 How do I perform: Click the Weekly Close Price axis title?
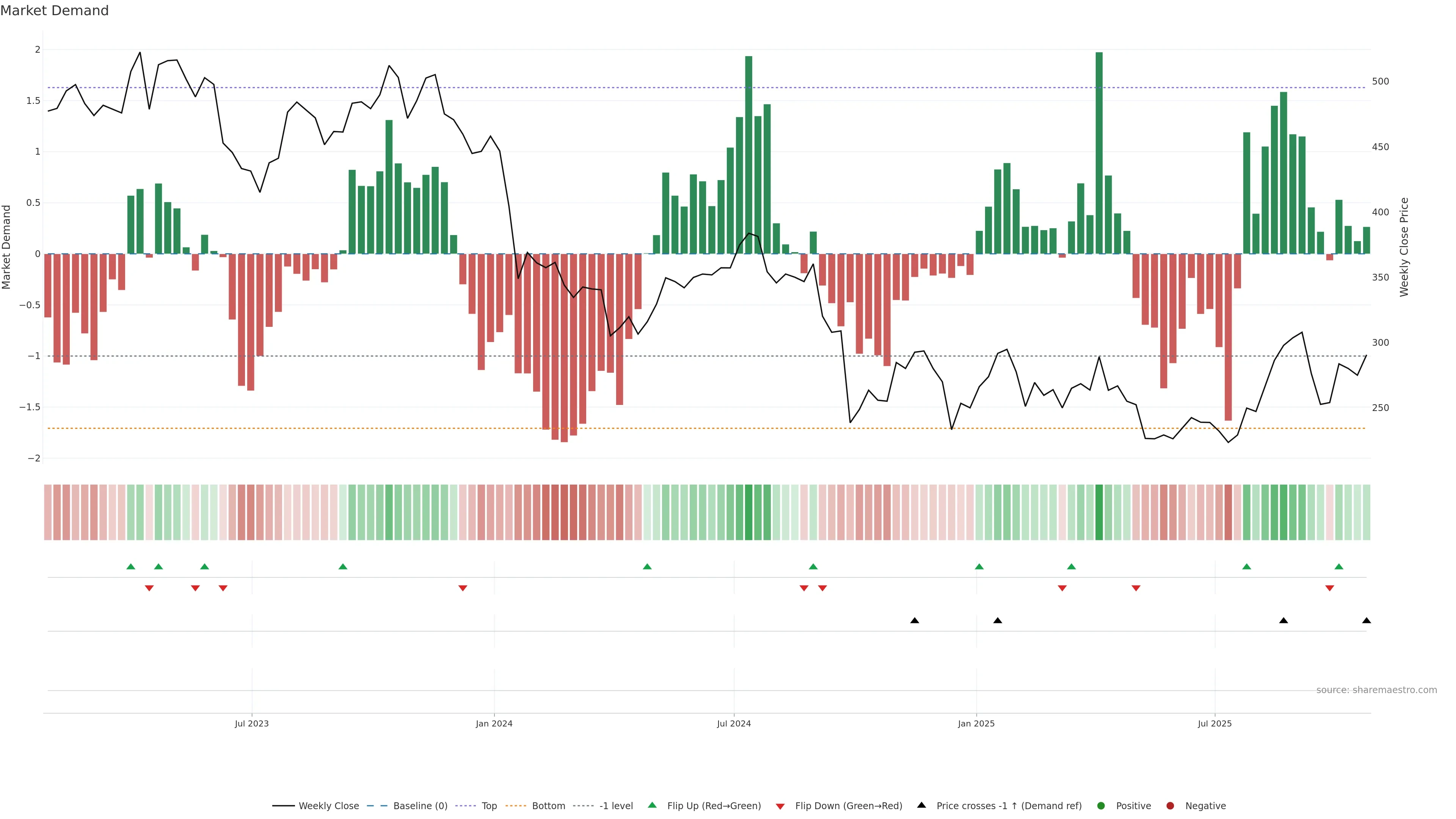[1404, 247]
